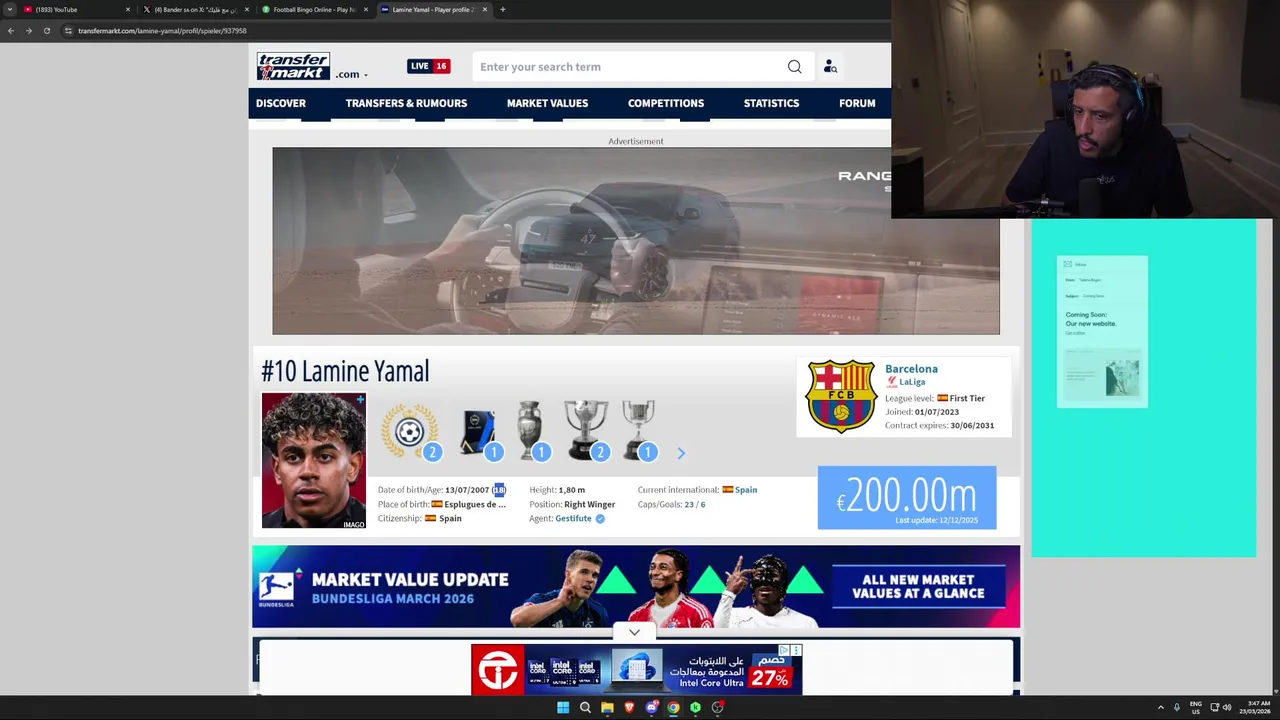Image resolution: width=1280 pixels, height=720 pixels.
Task: Switch to the Football Bingo Online tab
Action: (314, 9)
